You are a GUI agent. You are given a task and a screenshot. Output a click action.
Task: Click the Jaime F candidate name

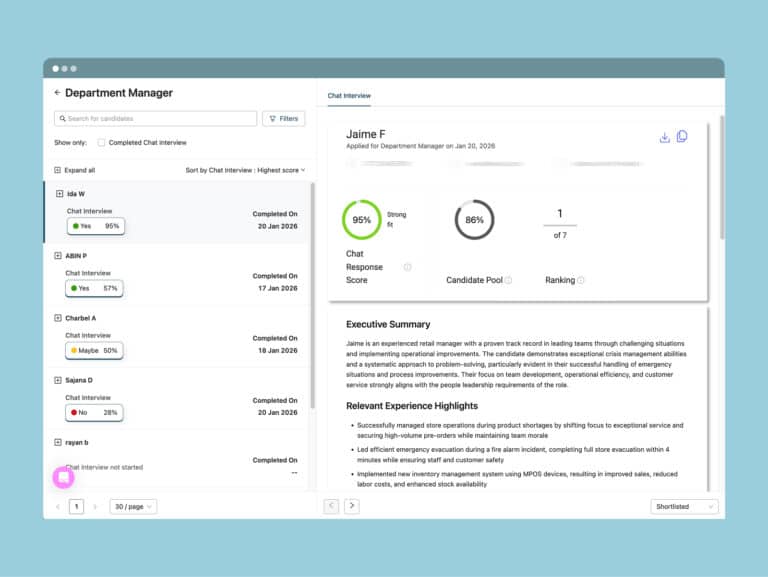[366, 134]
